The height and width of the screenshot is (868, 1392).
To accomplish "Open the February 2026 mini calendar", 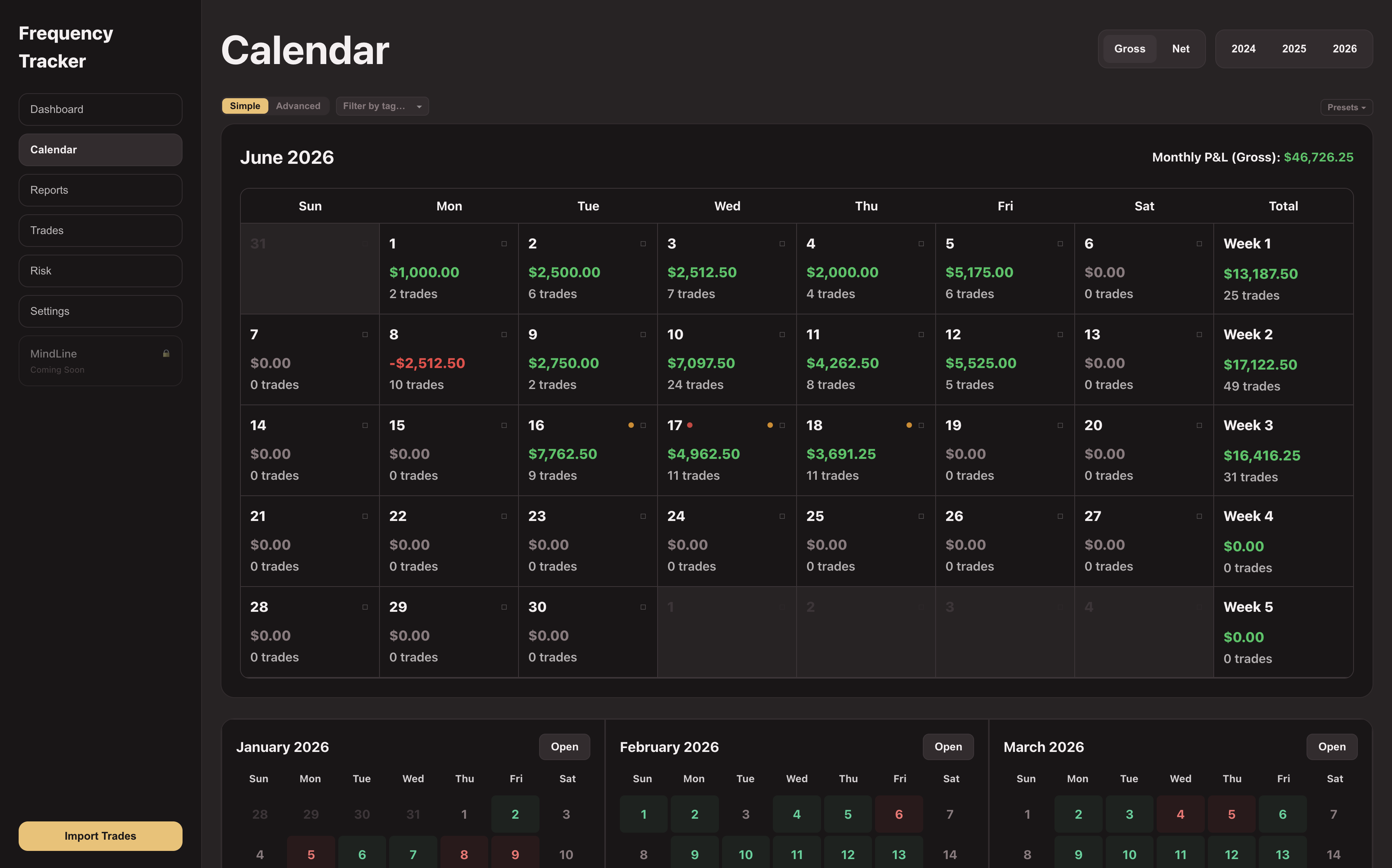I will click(948, 747).
